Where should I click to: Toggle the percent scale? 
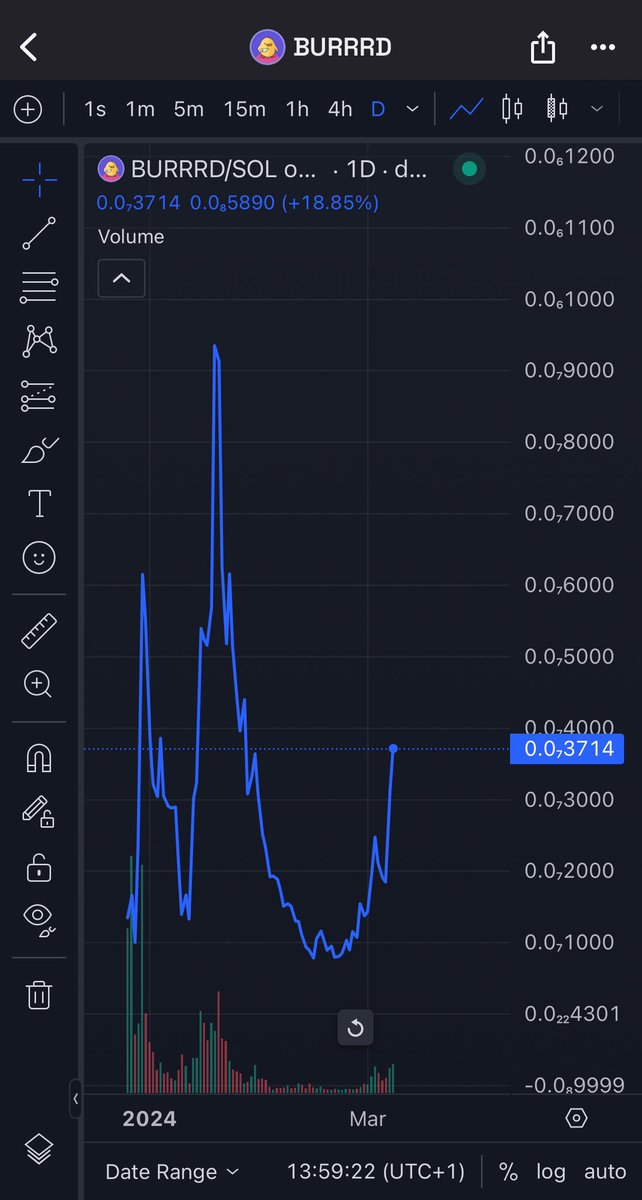coord(508,1172)
